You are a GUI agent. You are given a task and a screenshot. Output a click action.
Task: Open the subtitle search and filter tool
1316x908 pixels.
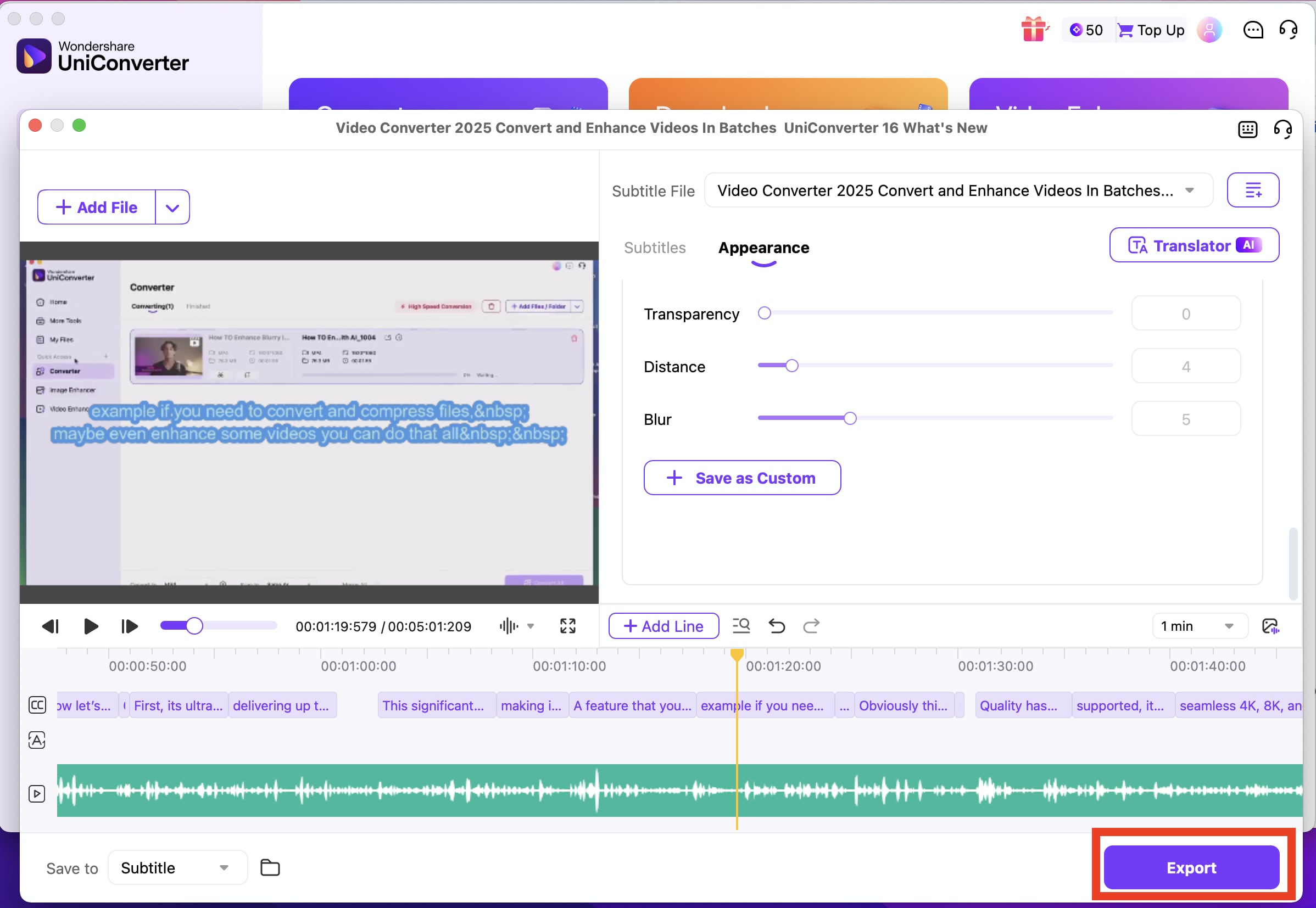741,626
